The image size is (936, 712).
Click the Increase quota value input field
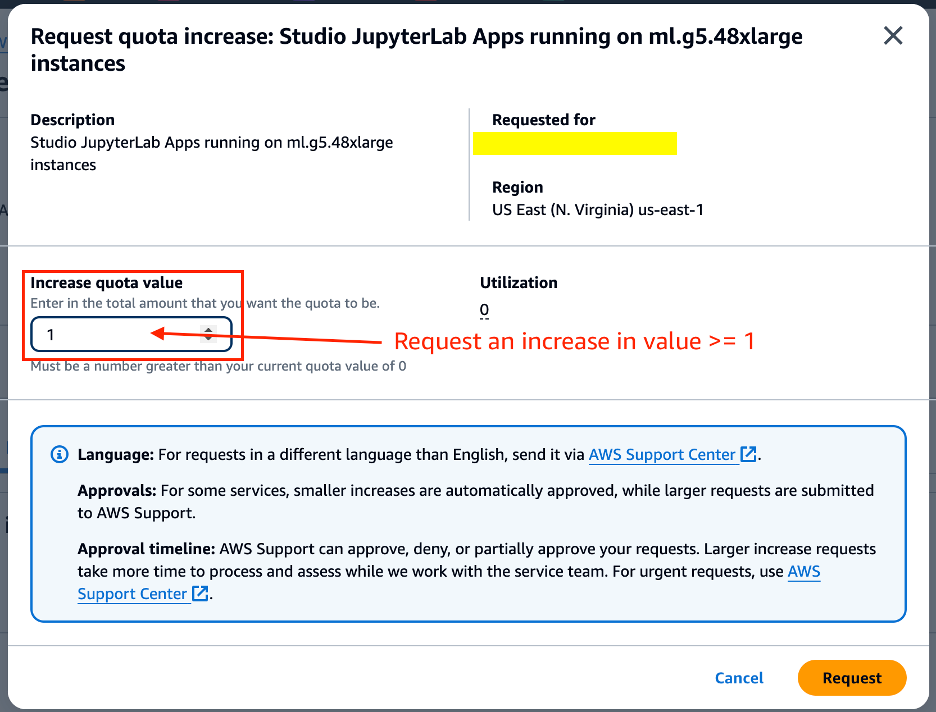tap(131, 334)
